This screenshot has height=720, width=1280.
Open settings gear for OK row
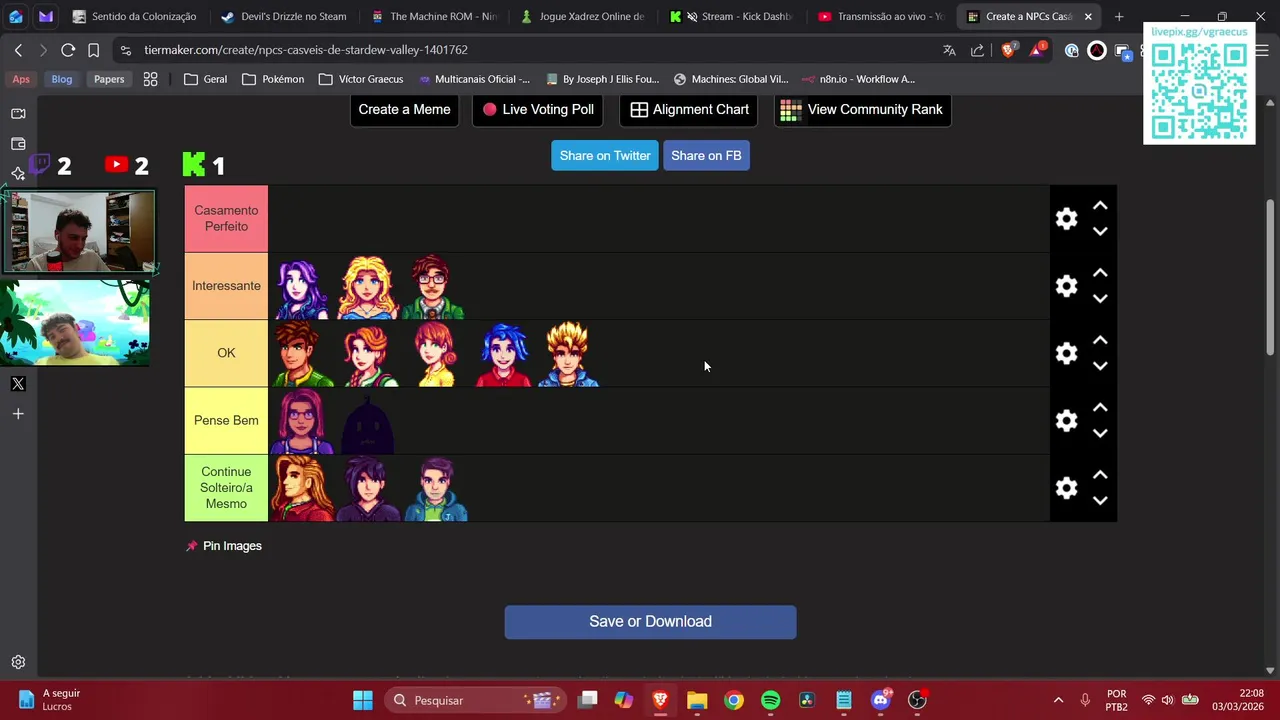[1066, 353]
